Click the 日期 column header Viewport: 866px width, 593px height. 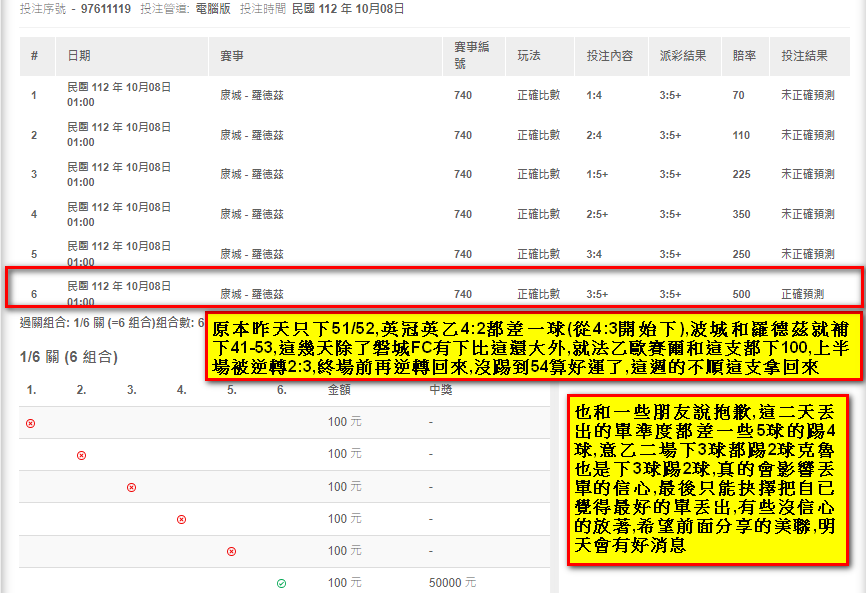point(78,56)
